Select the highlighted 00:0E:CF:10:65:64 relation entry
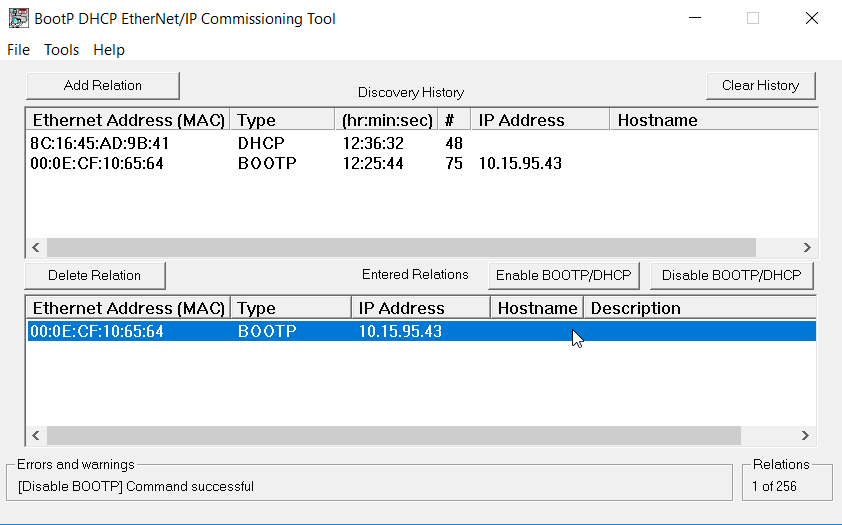 pyautogui.click(x=422, y=331)
